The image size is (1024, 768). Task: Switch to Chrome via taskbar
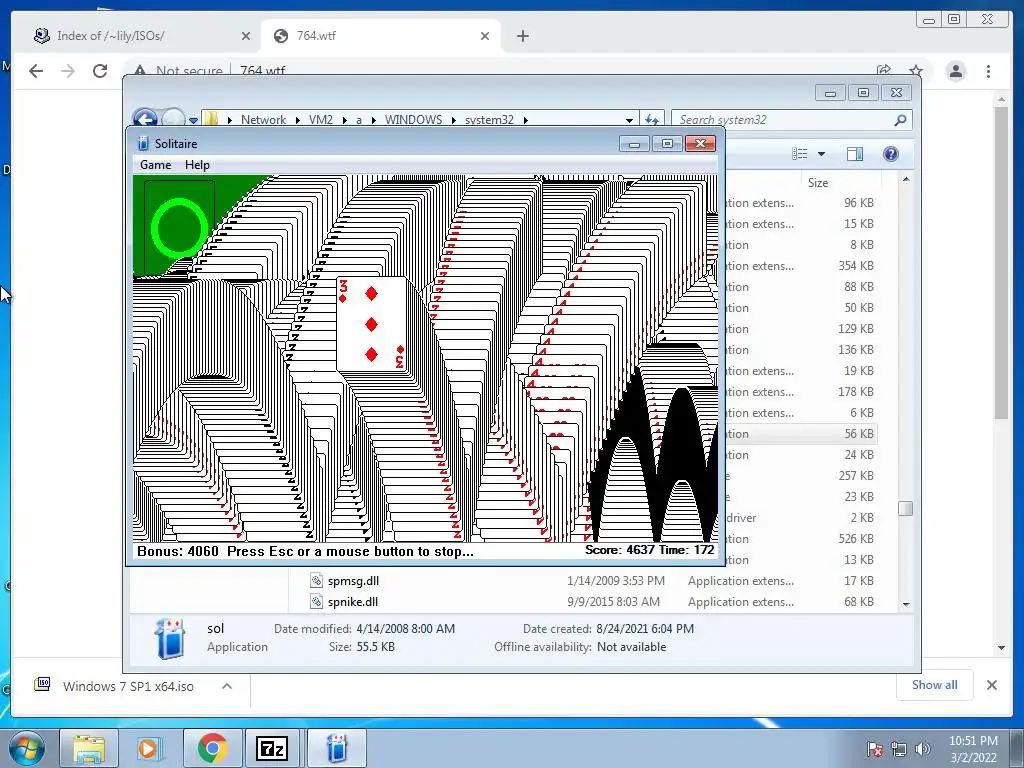211,748
